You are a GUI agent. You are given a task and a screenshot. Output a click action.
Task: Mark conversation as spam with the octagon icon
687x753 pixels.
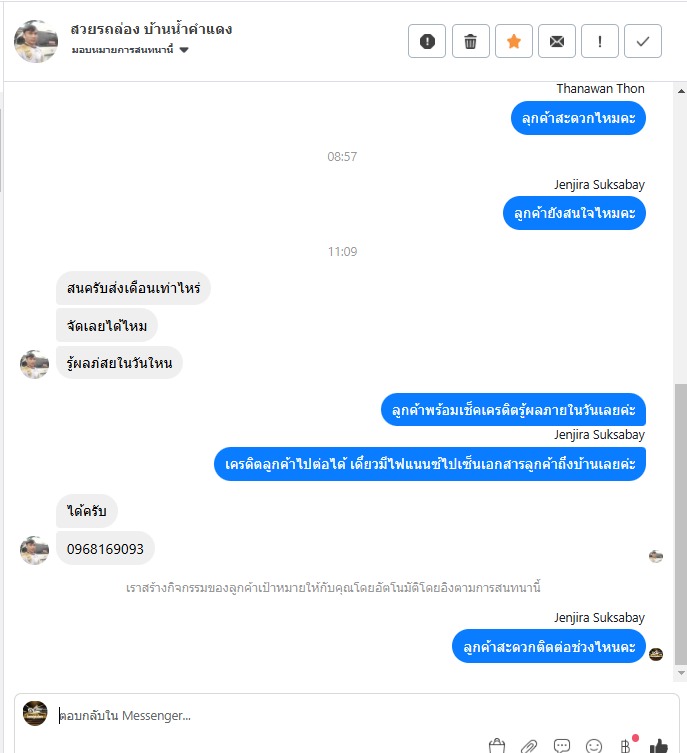click(x=427, y=41)
